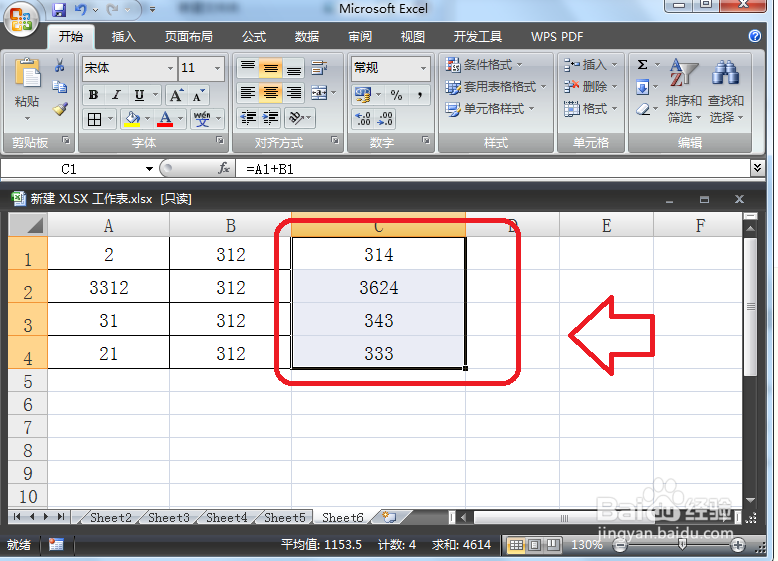778x561 pixels.
Task: Click the phonetic guide wén icon
Action: pos(202,119)
